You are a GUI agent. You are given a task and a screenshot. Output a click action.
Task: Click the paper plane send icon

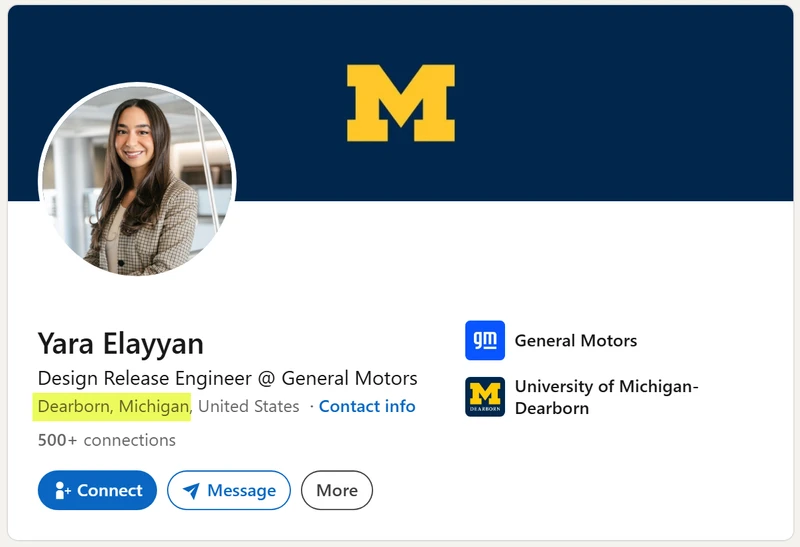coord(191,491)
